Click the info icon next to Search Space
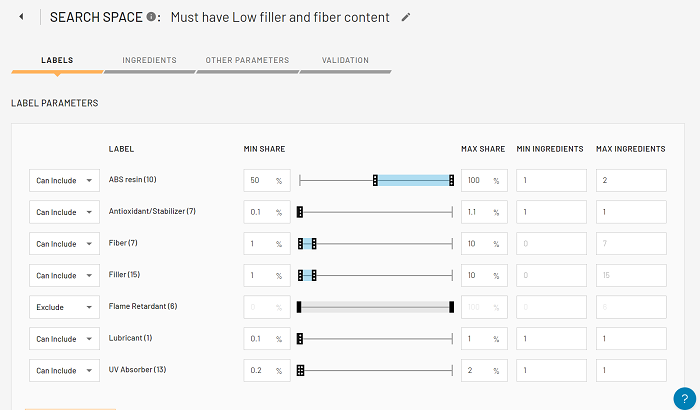 click(151, 17)
